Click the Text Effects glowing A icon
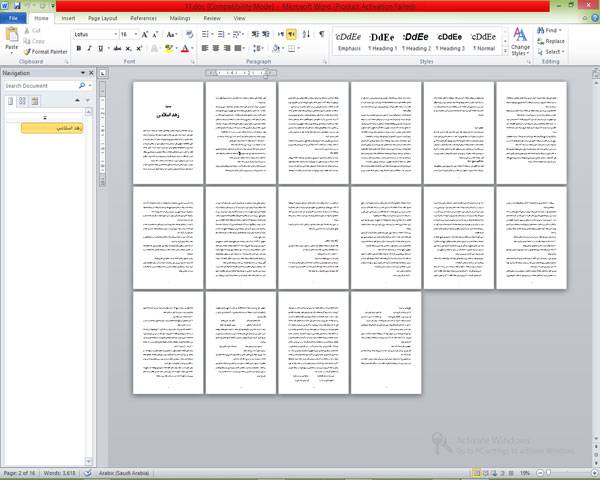Image resolution: width=600 pixels, height=480 pixels. (154, 48)
